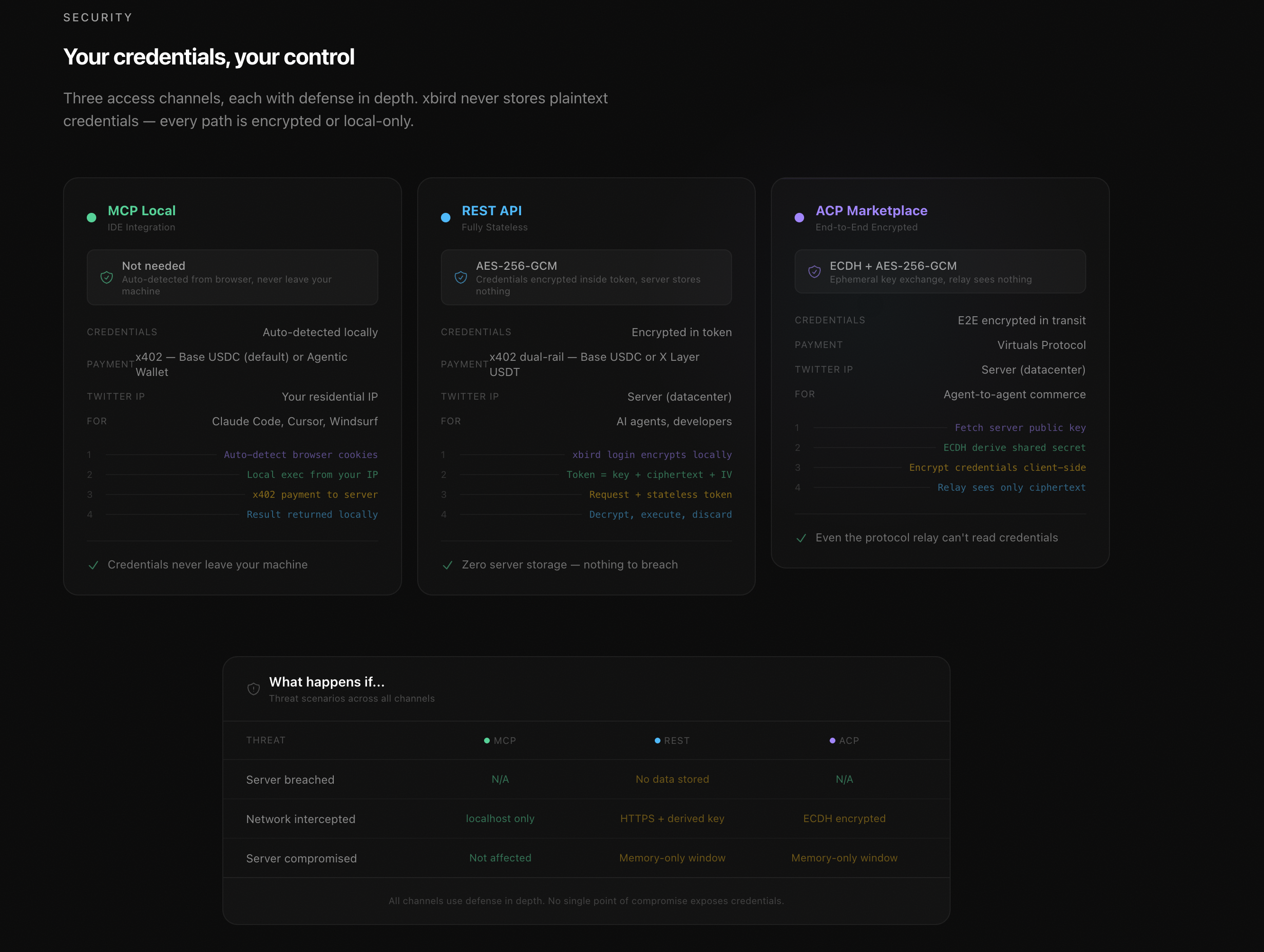The image size is (1264, 952).
Task: Click step 'Request + stateless token'
Action: coord(660,495)
